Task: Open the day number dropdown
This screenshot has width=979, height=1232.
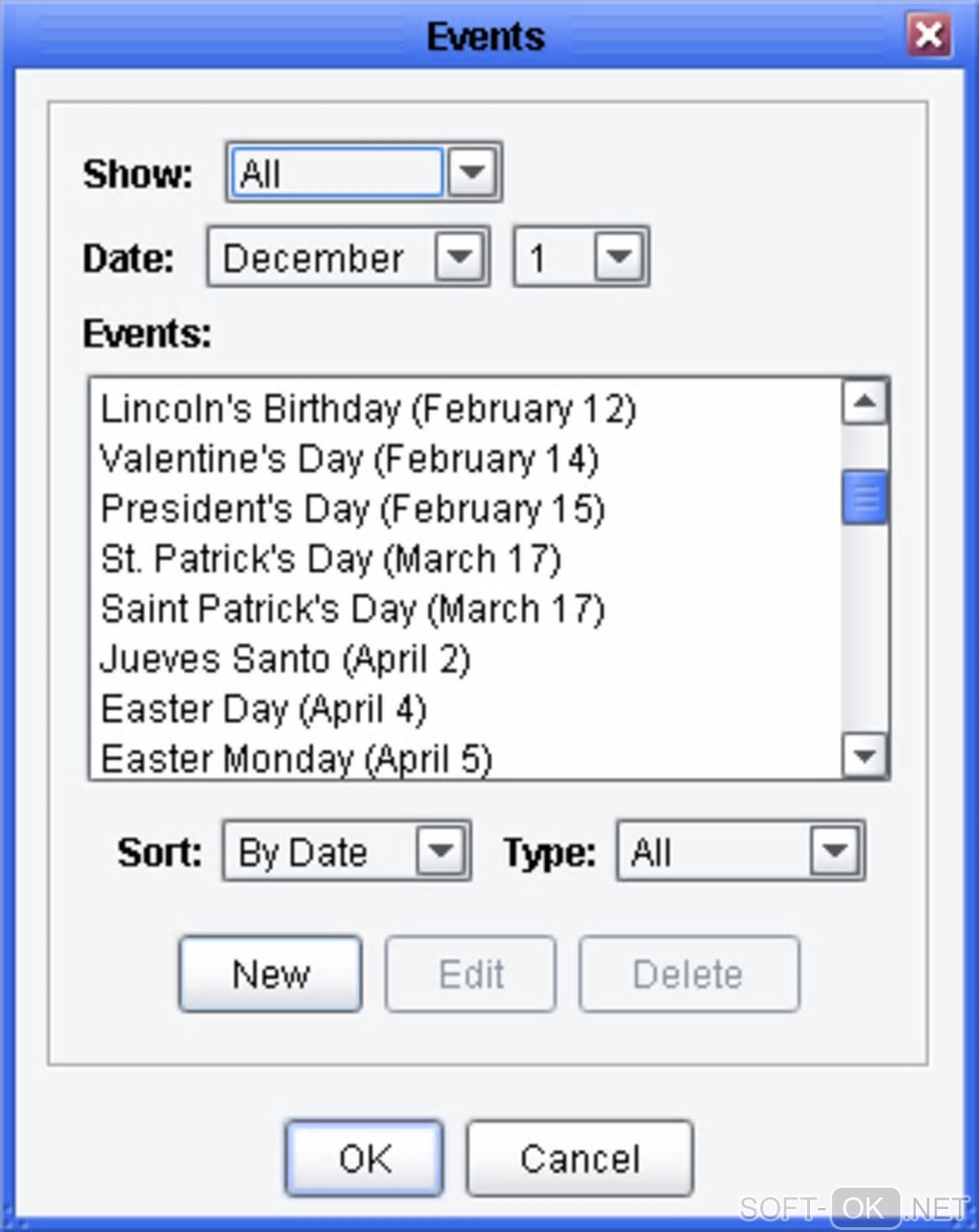Action: (x=618, y=257)
